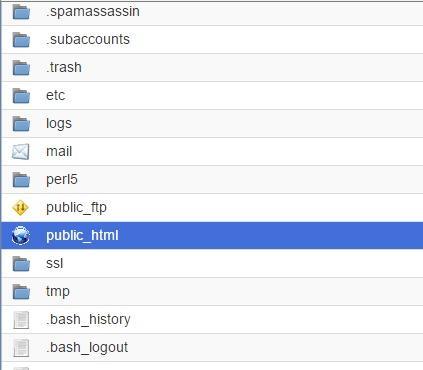Click the public_ftp transfer arrows icon

[21, 207]
